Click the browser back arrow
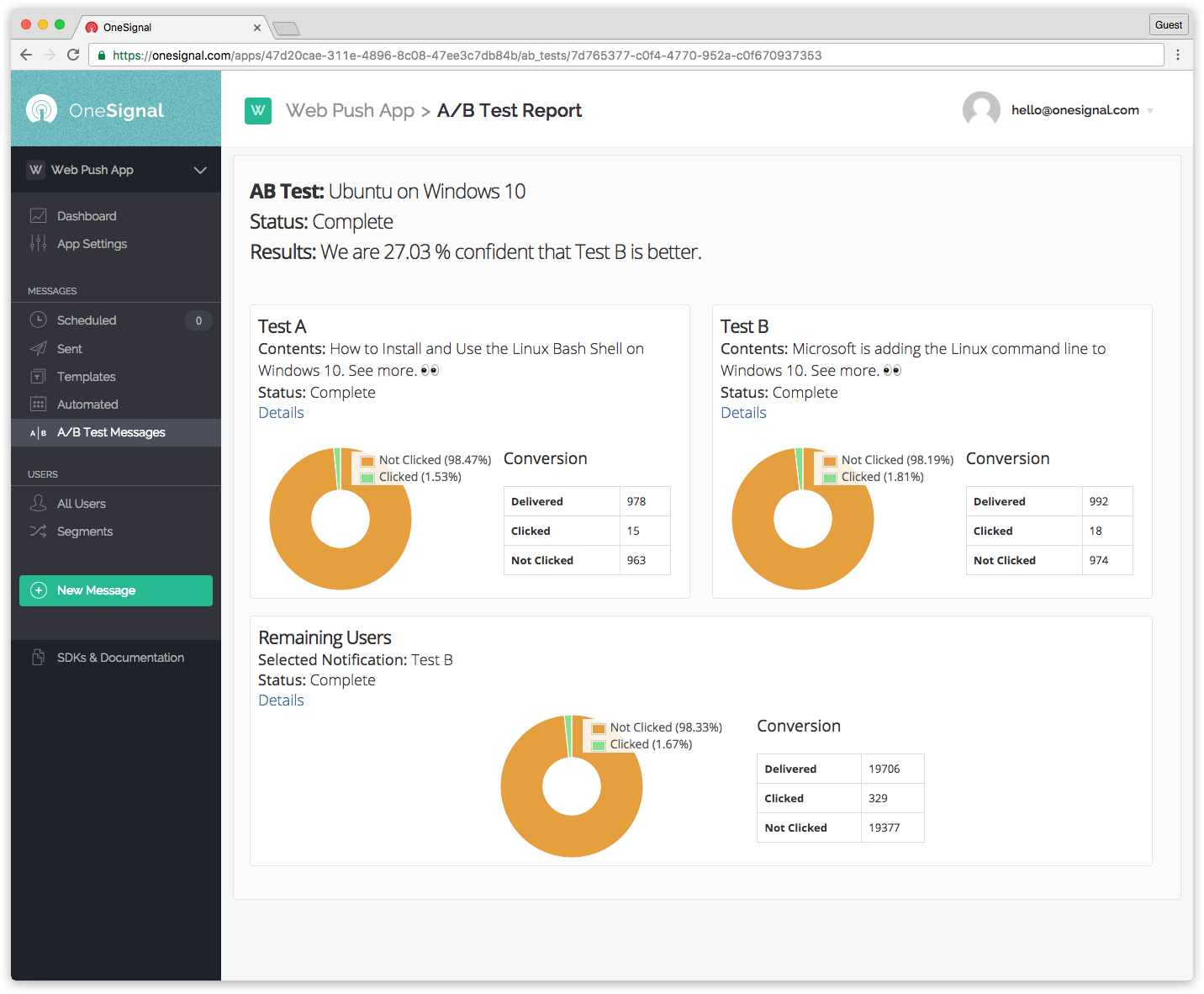This screenshot has width=1204, height=994. (x=26, y=55)
